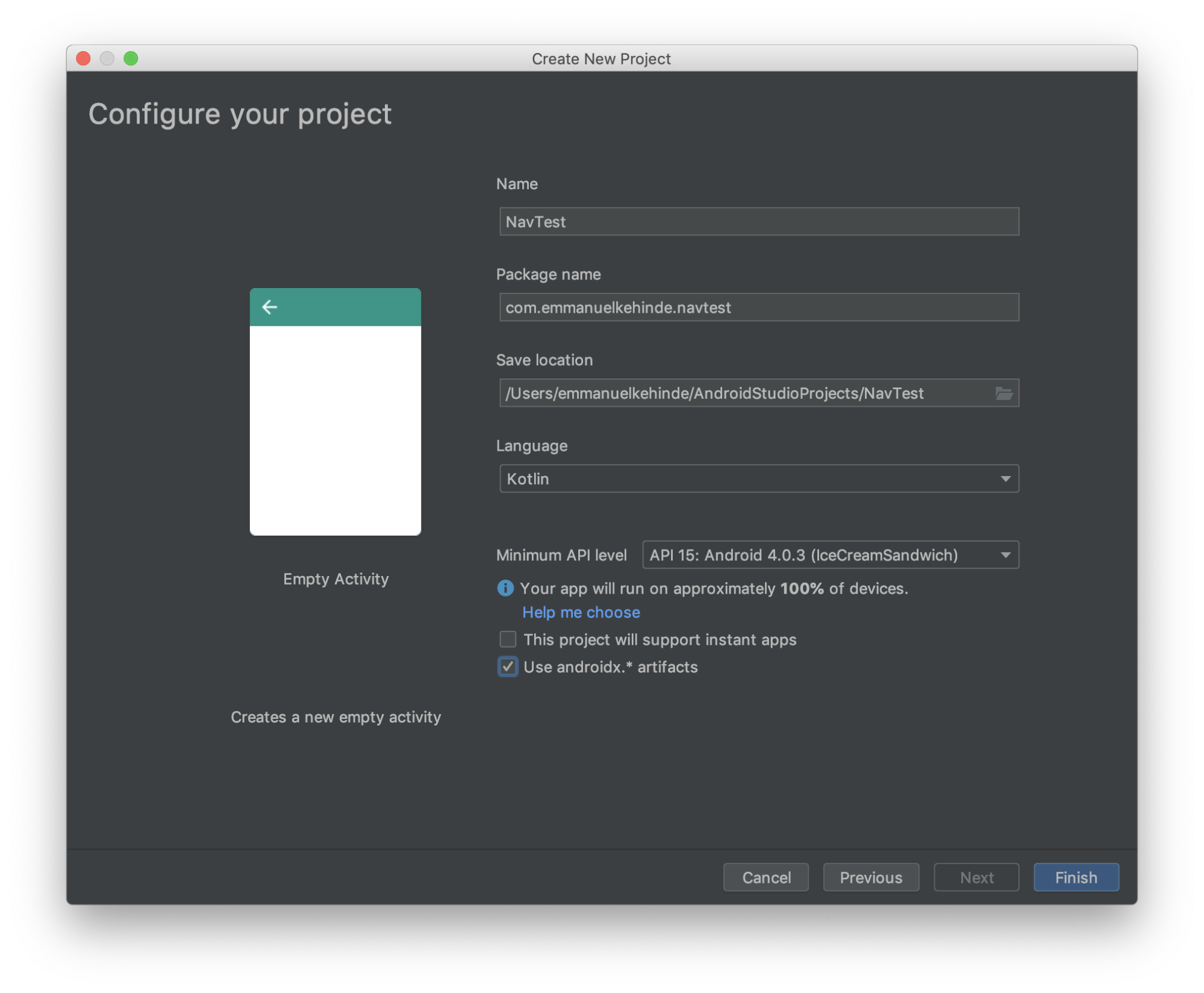Click the info icon next to device coverage
1204x993 pixels.
506,588
